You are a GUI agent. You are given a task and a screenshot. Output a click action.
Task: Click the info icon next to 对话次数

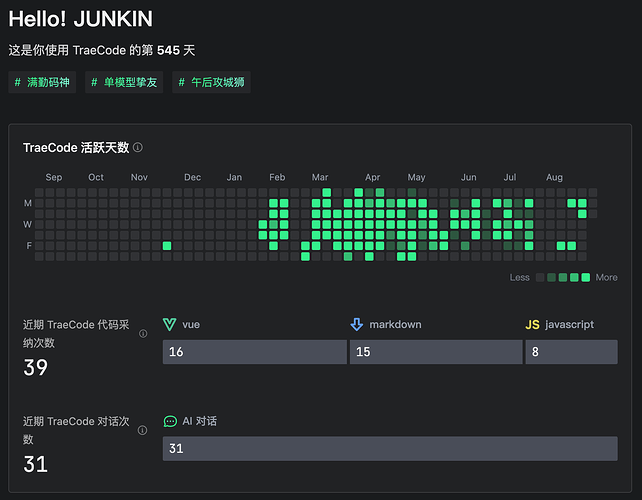point(142,430)
